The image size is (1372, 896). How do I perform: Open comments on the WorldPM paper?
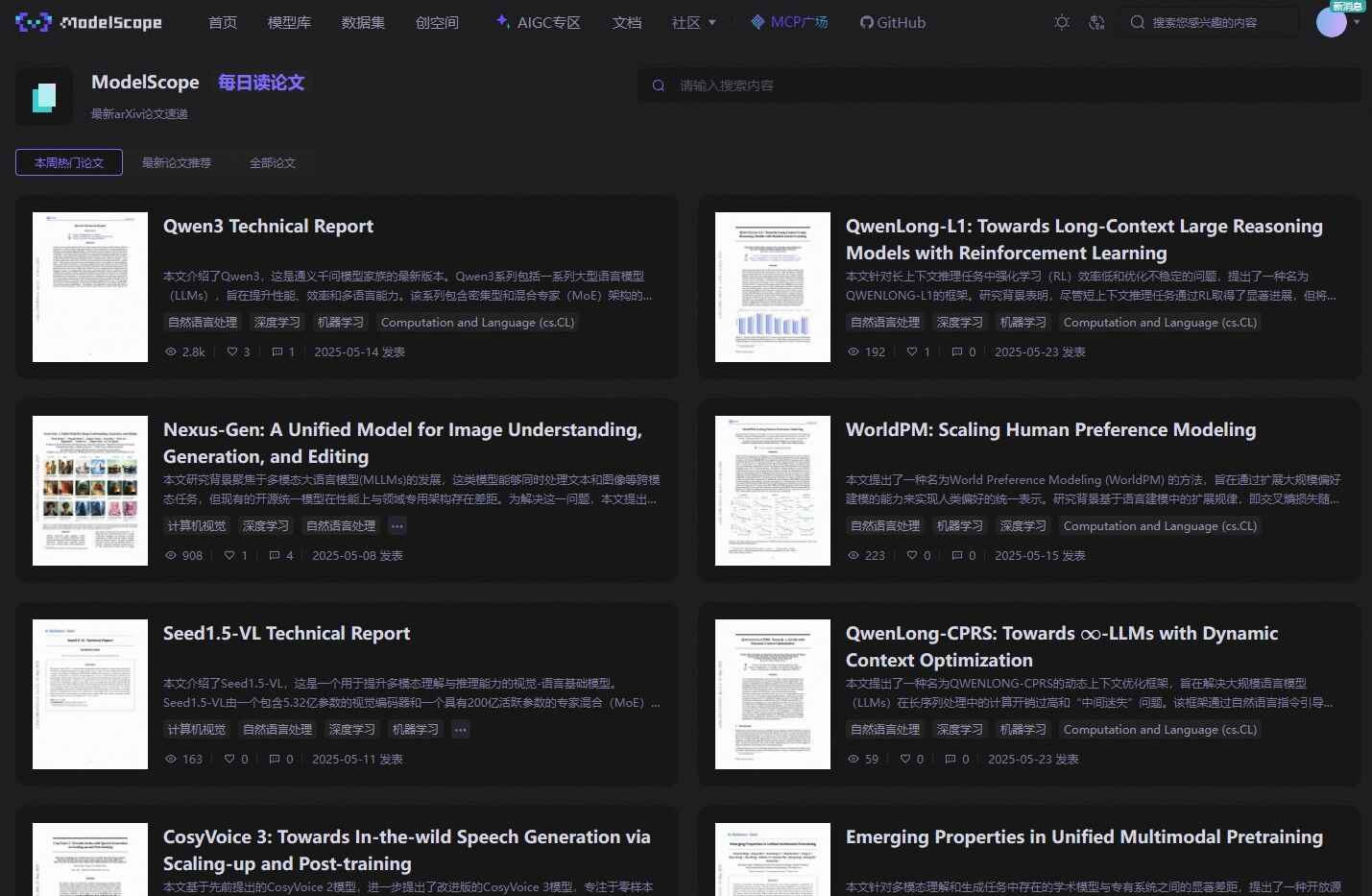(x=957, y=555)
